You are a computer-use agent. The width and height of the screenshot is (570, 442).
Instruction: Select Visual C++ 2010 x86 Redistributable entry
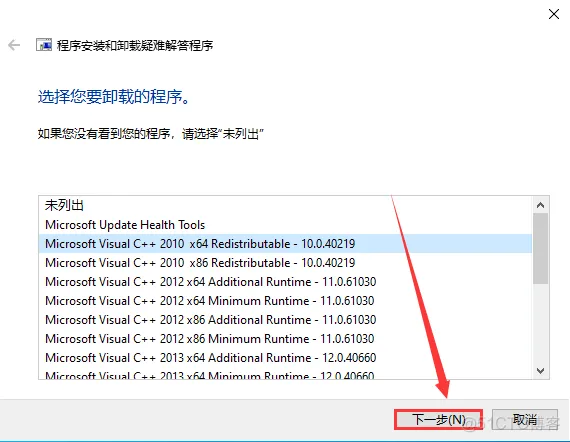coord(285,262)
